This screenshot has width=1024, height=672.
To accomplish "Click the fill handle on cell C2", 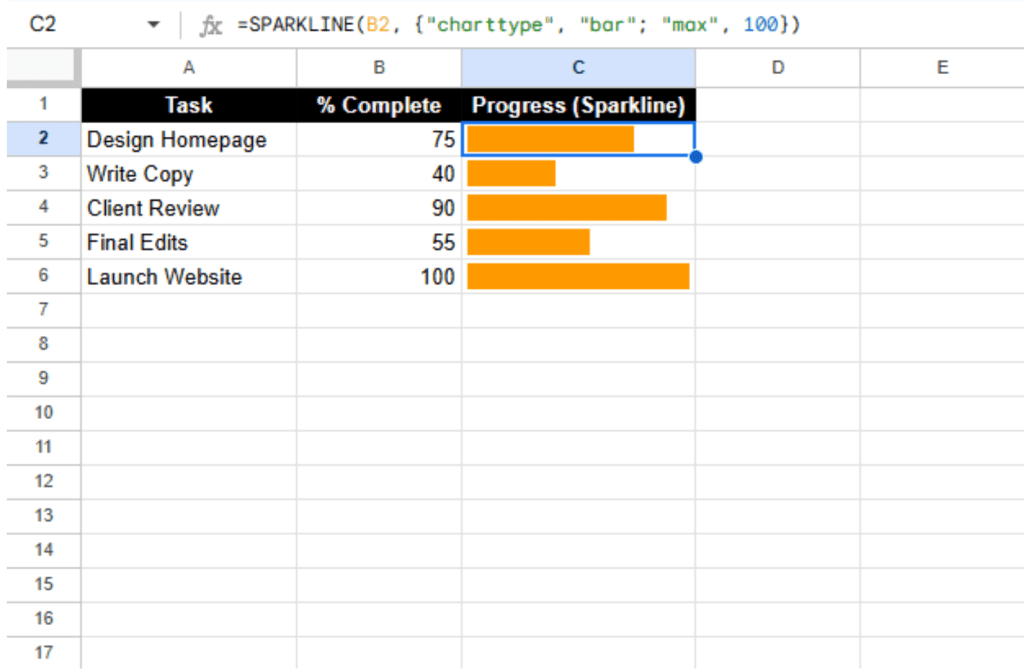I will (696, 156).
